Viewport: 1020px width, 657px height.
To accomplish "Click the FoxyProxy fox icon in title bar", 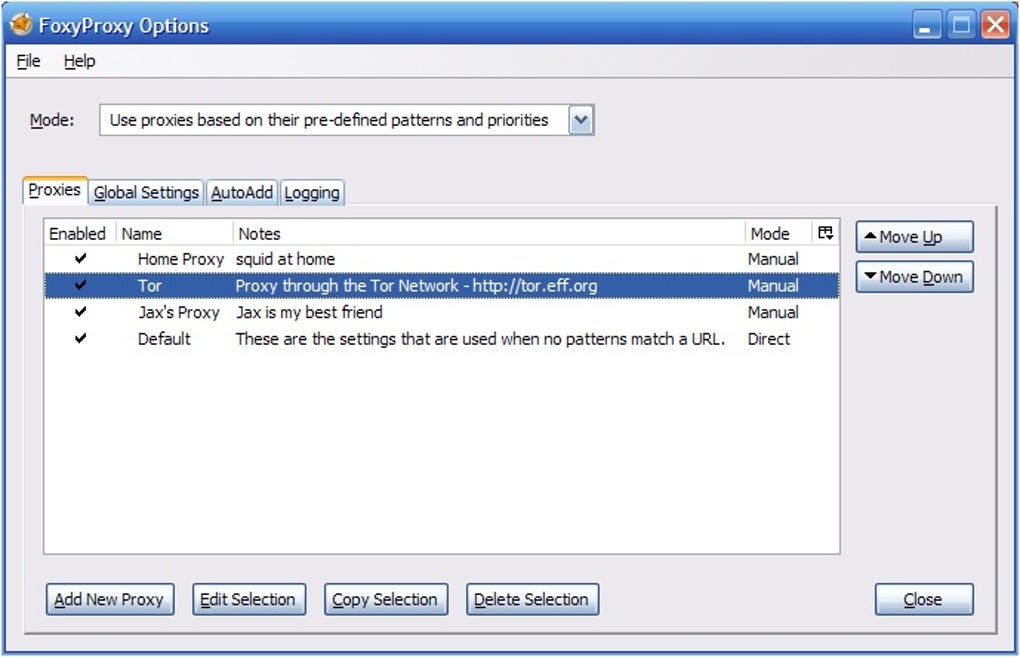I will [21, 24].
